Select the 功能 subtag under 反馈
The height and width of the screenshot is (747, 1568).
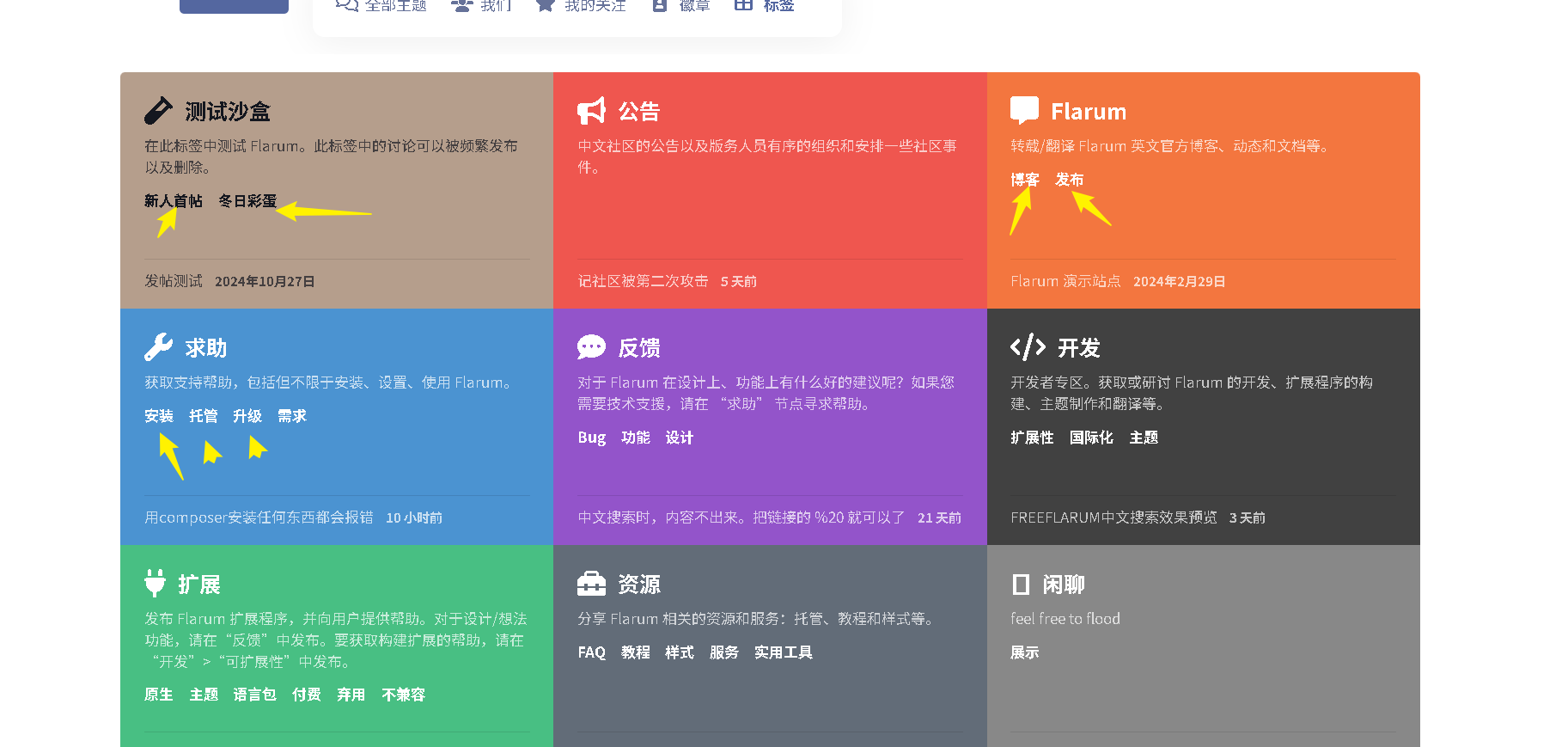point(636,438)
